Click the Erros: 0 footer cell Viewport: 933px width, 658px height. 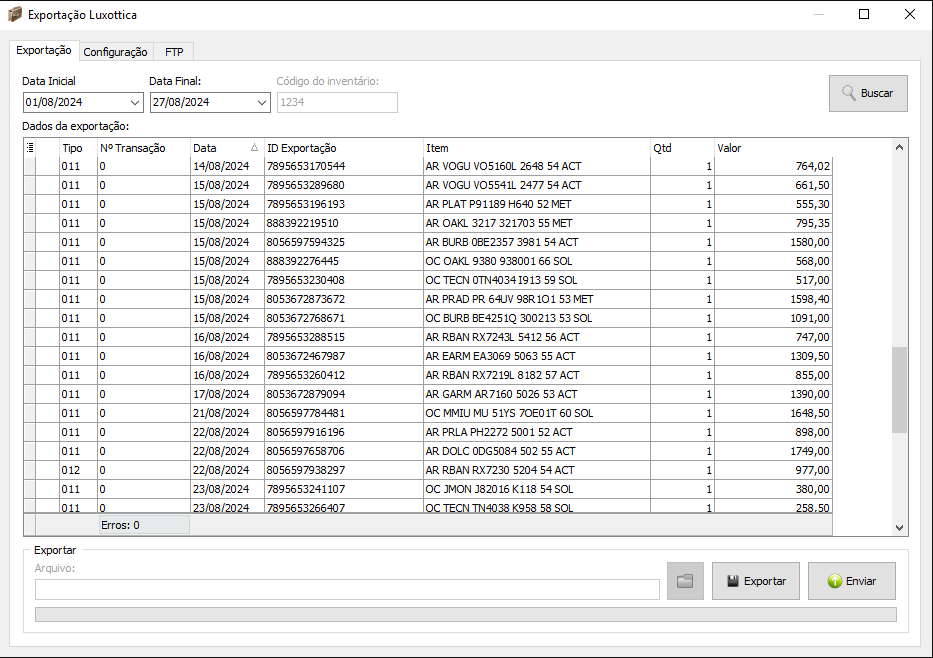point(143,525)
